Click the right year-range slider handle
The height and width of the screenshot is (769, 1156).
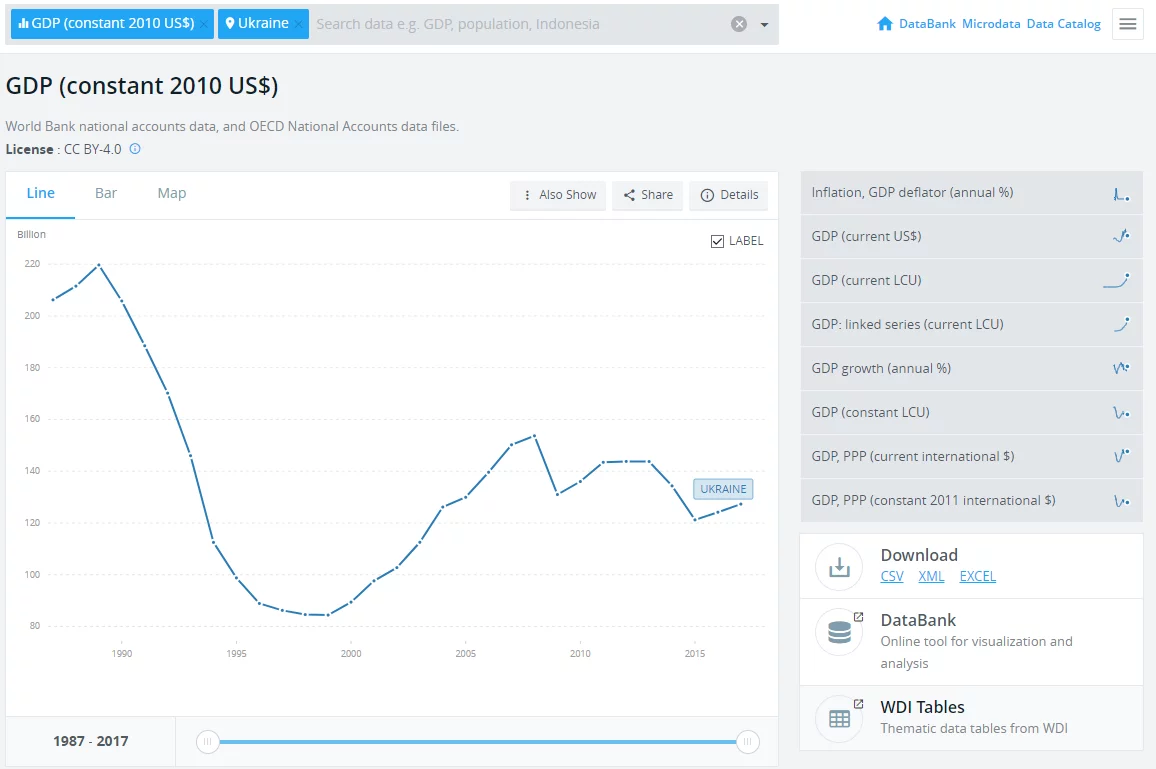coord(747,742)
